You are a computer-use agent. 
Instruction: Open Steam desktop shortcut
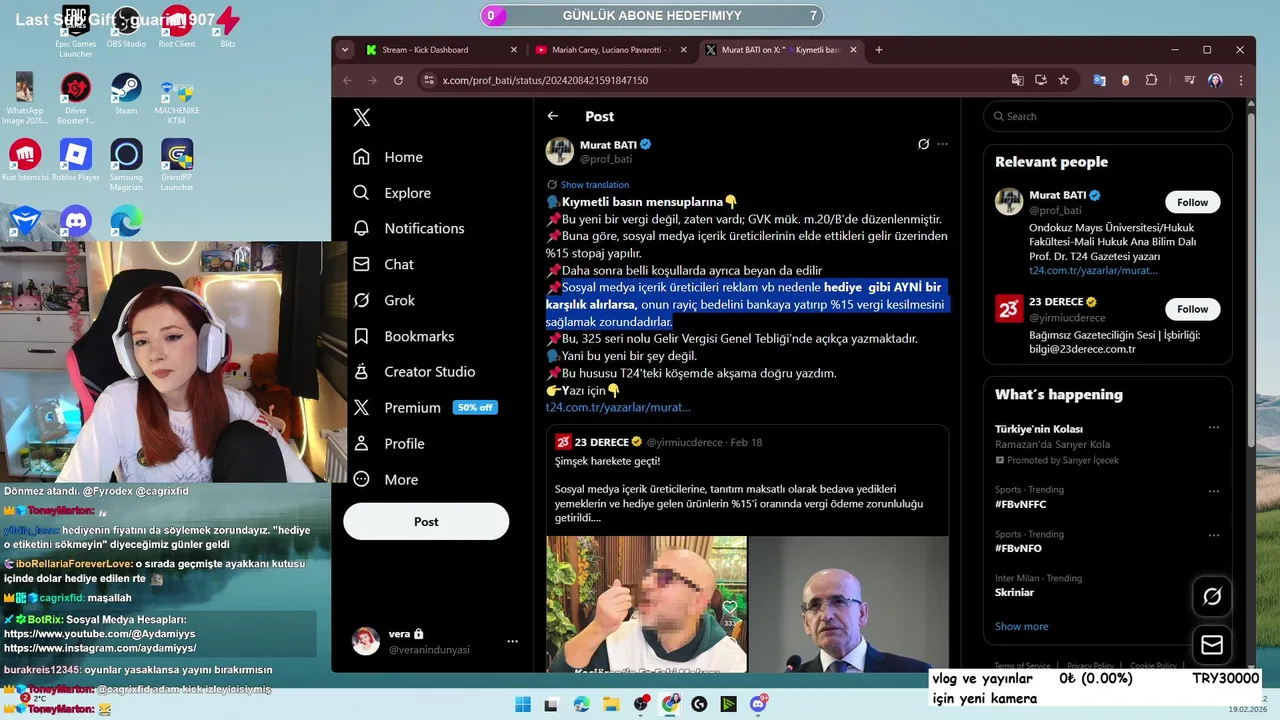(126, 94)
